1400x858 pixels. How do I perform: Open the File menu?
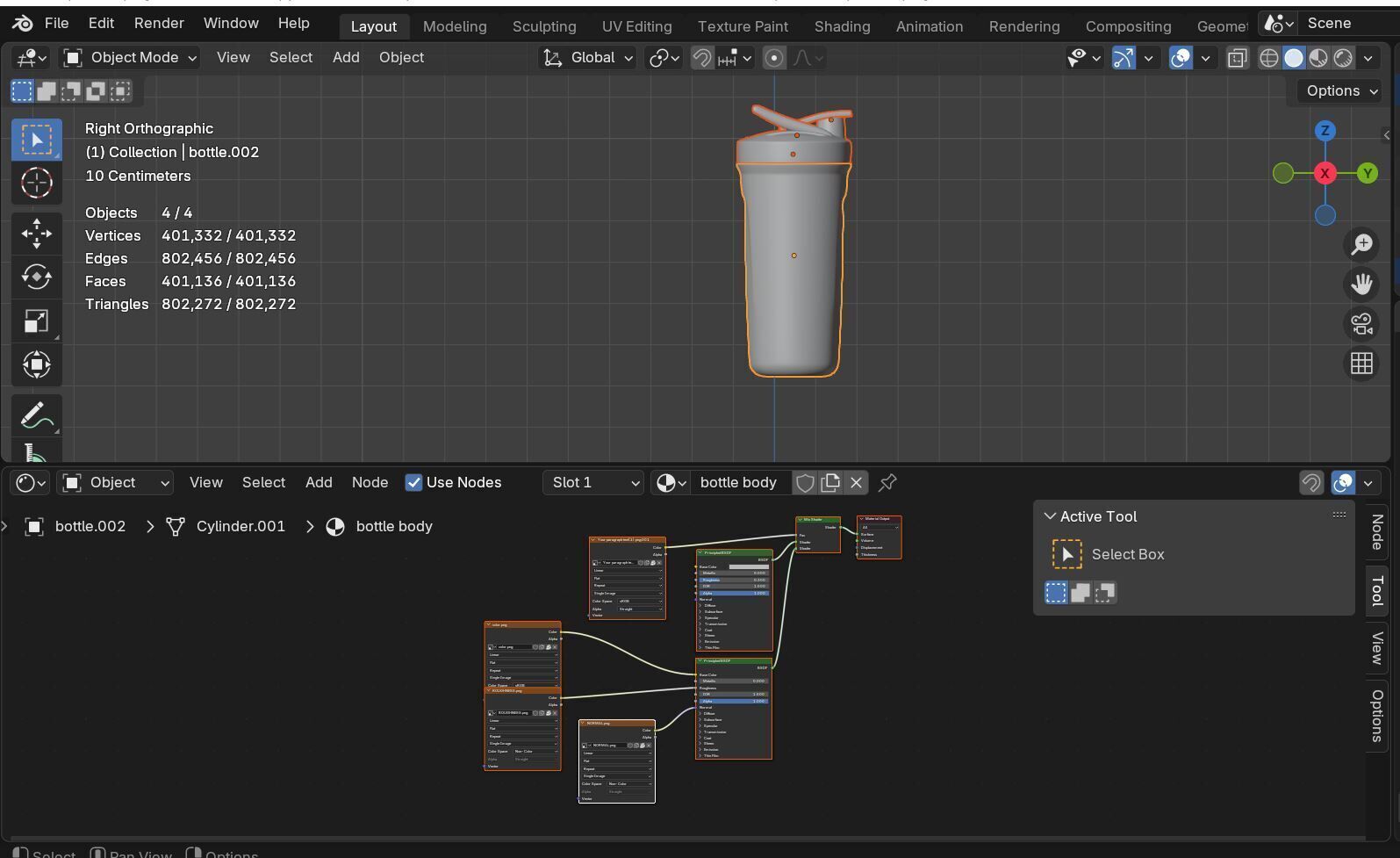click(56, 24)
